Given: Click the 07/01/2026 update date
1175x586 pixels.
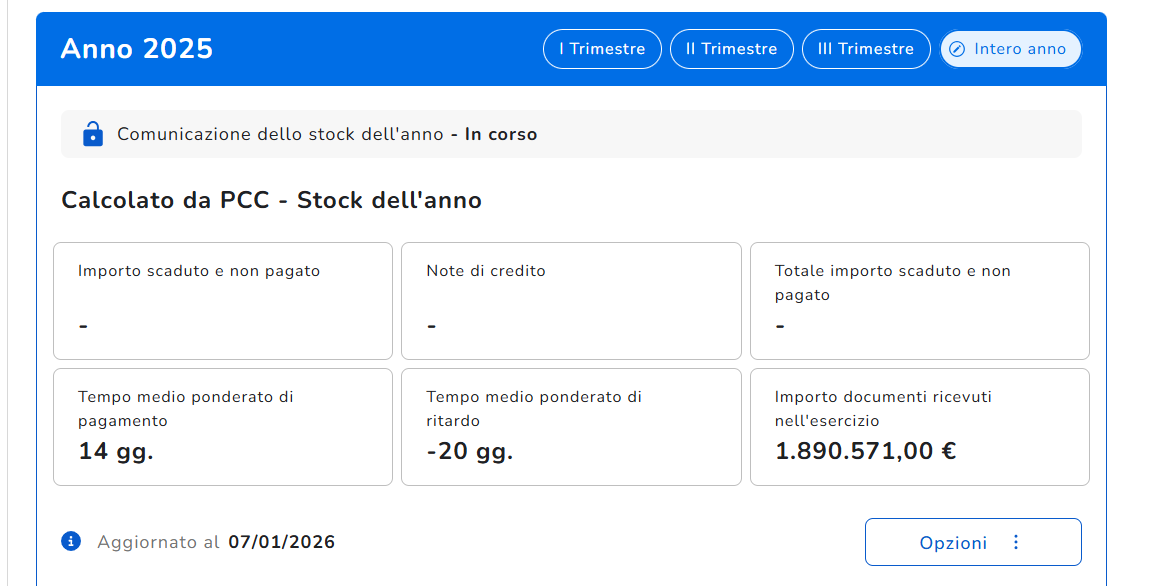Looking at the screenshot, I should 282,542.
